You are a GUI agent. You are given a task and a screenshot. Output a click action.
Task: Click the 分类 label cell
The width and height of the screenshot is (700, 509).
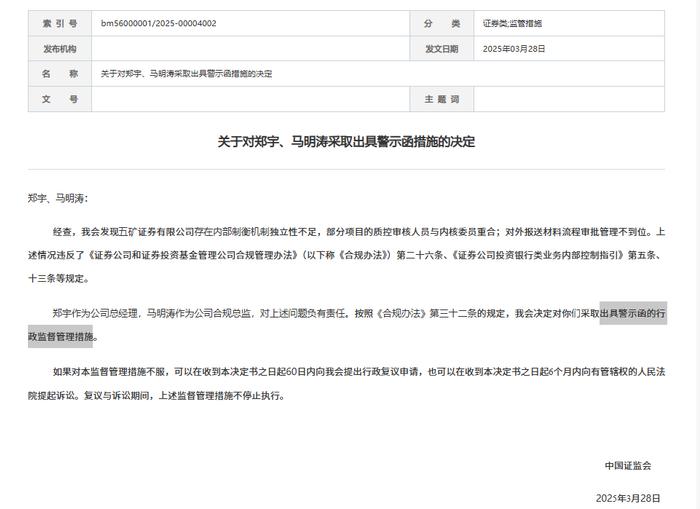click(x=442, y=23)
